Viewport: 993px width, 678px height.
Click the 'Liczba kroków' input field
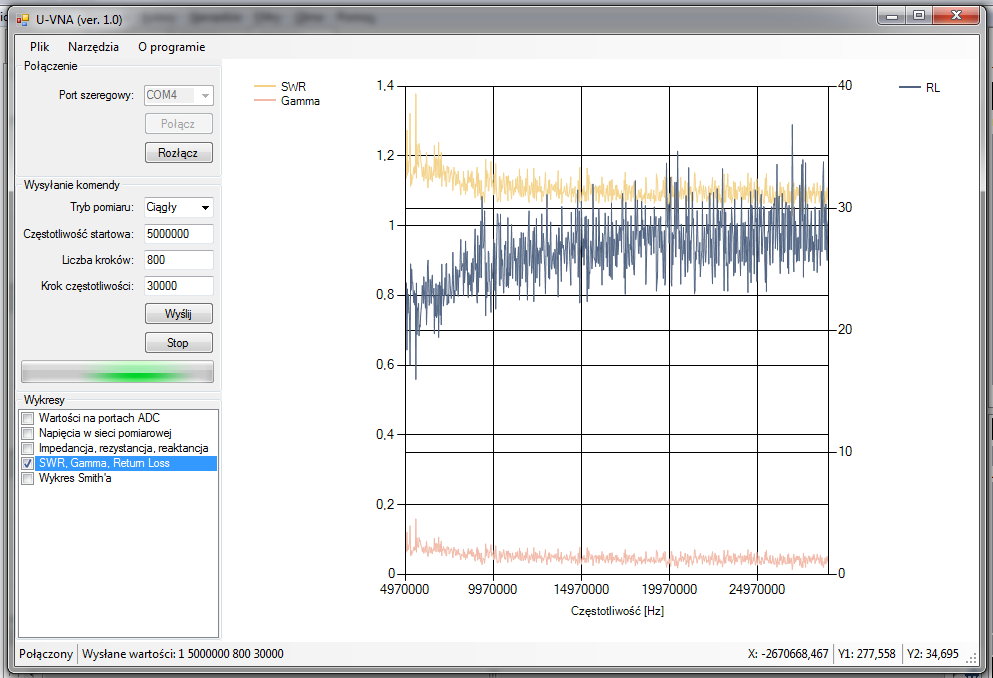click(x=179, y=260)
